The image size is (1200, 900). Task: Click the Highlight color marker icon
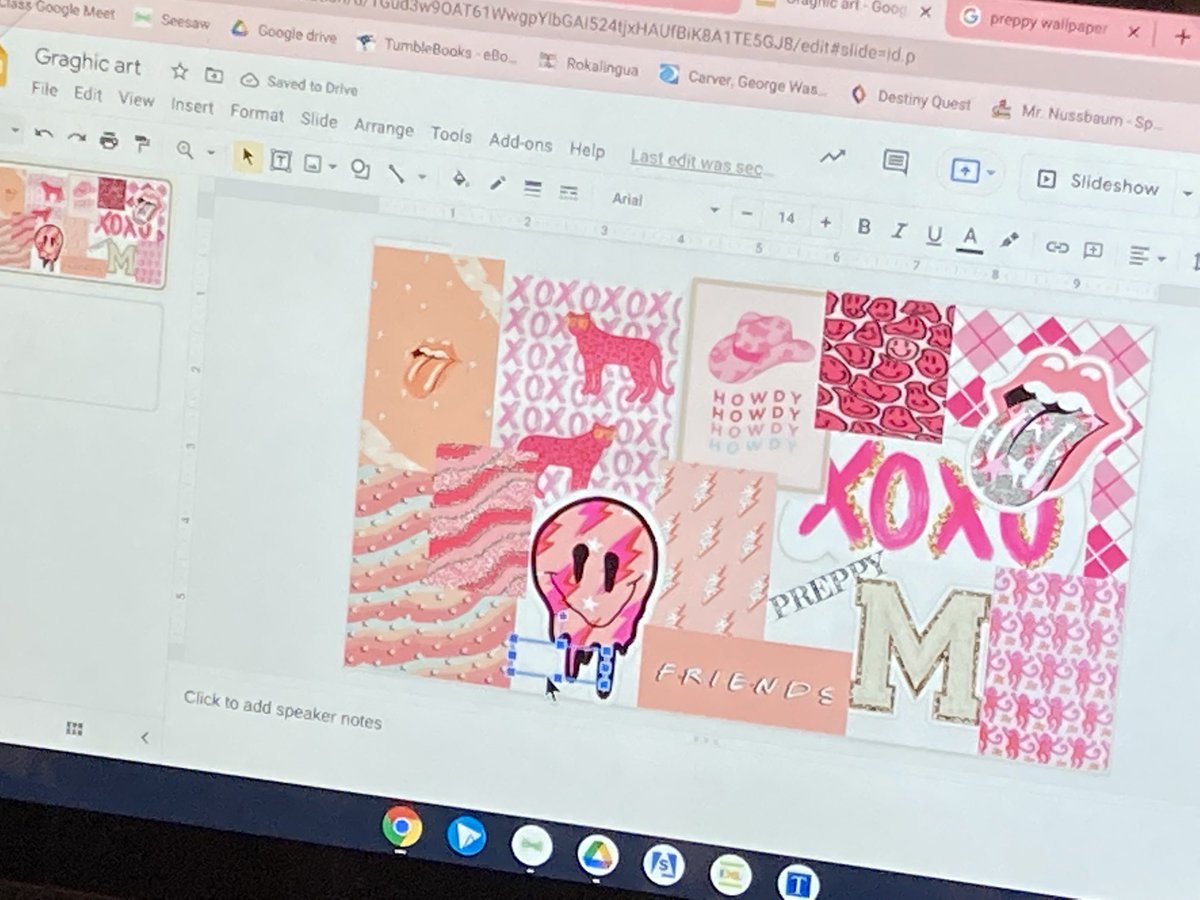click(1010, 241)
